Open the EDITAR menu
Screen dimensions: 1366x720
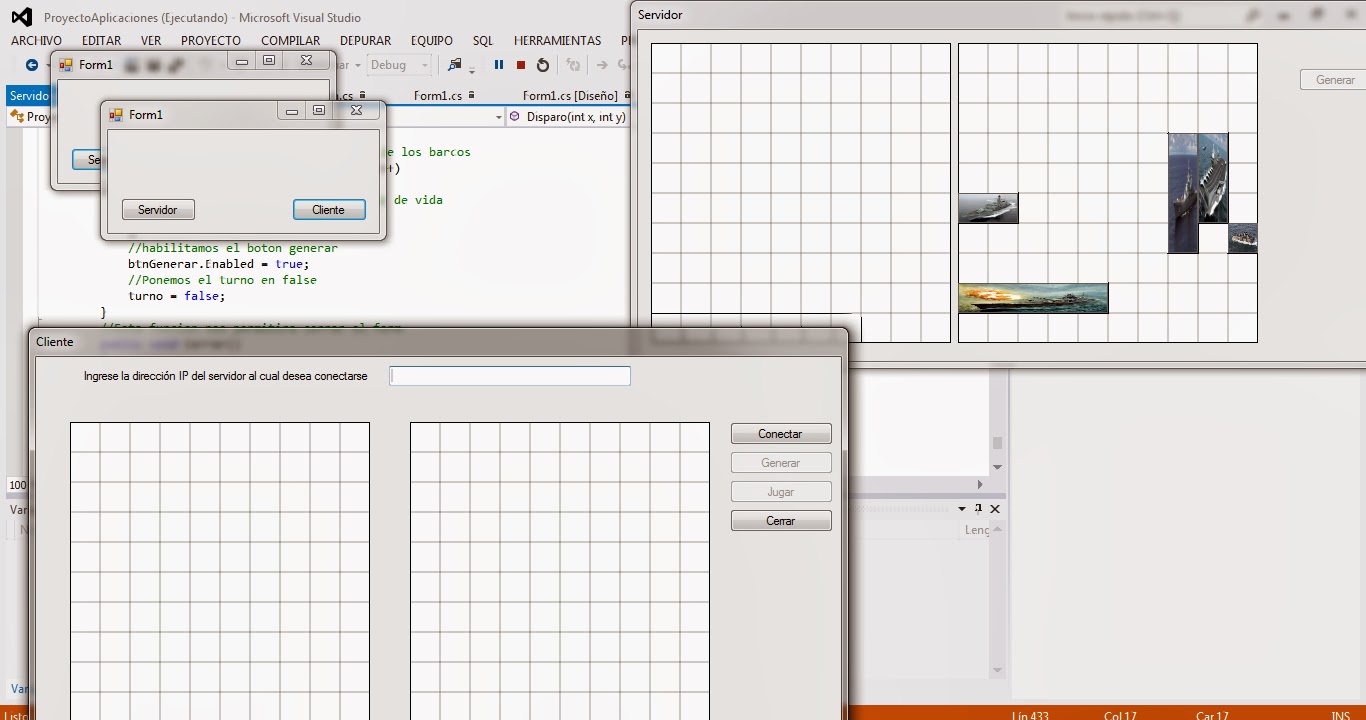coord(101,41)
